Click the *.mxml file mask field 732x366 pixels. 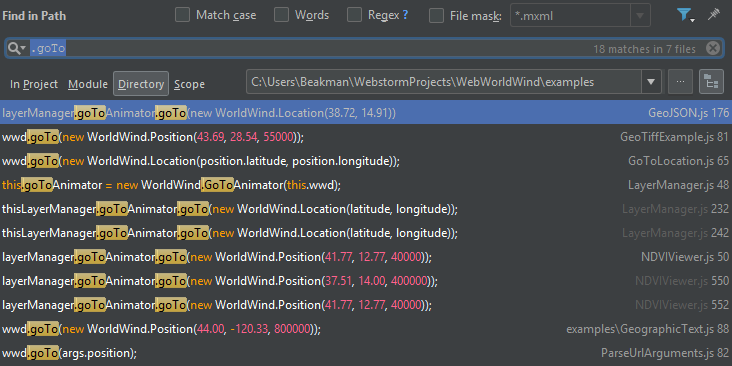[570, 15]
